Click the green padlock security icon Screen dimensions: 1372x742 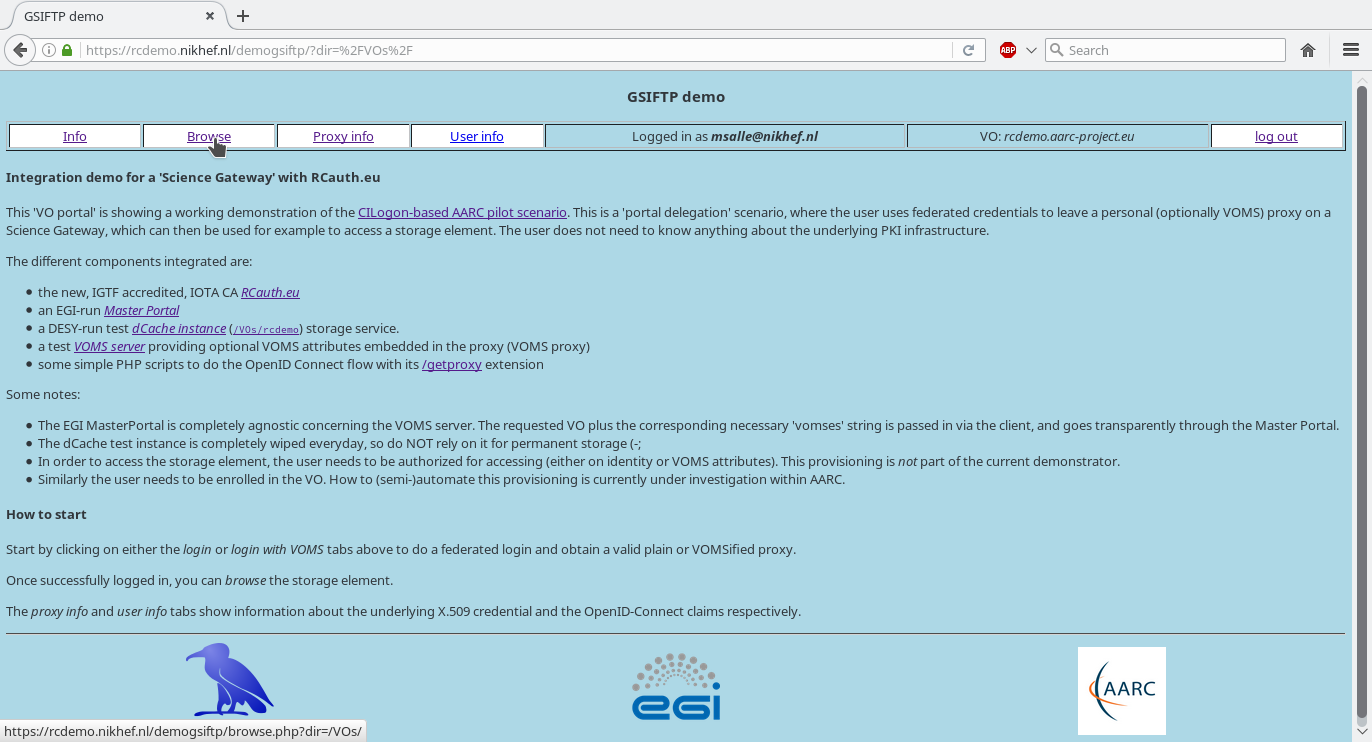[x=67, y=50]
